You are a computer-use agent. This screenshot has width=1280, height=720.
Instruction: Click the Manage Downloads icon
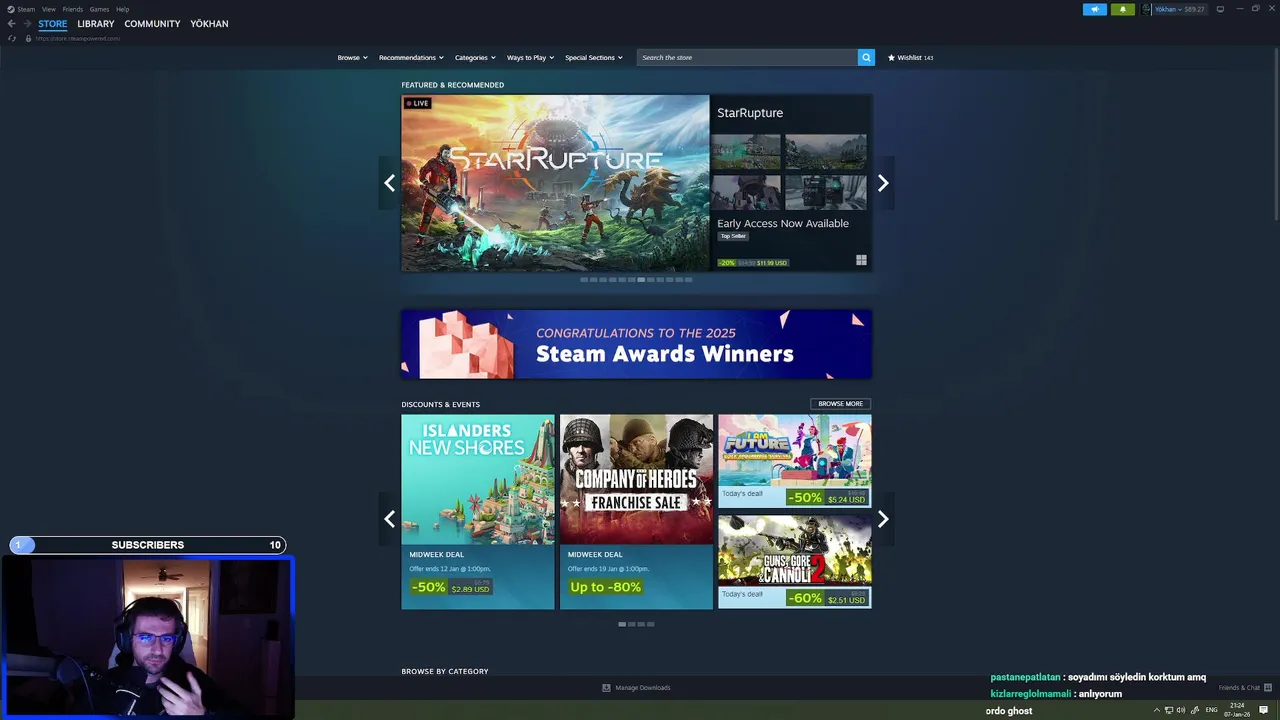606,688
